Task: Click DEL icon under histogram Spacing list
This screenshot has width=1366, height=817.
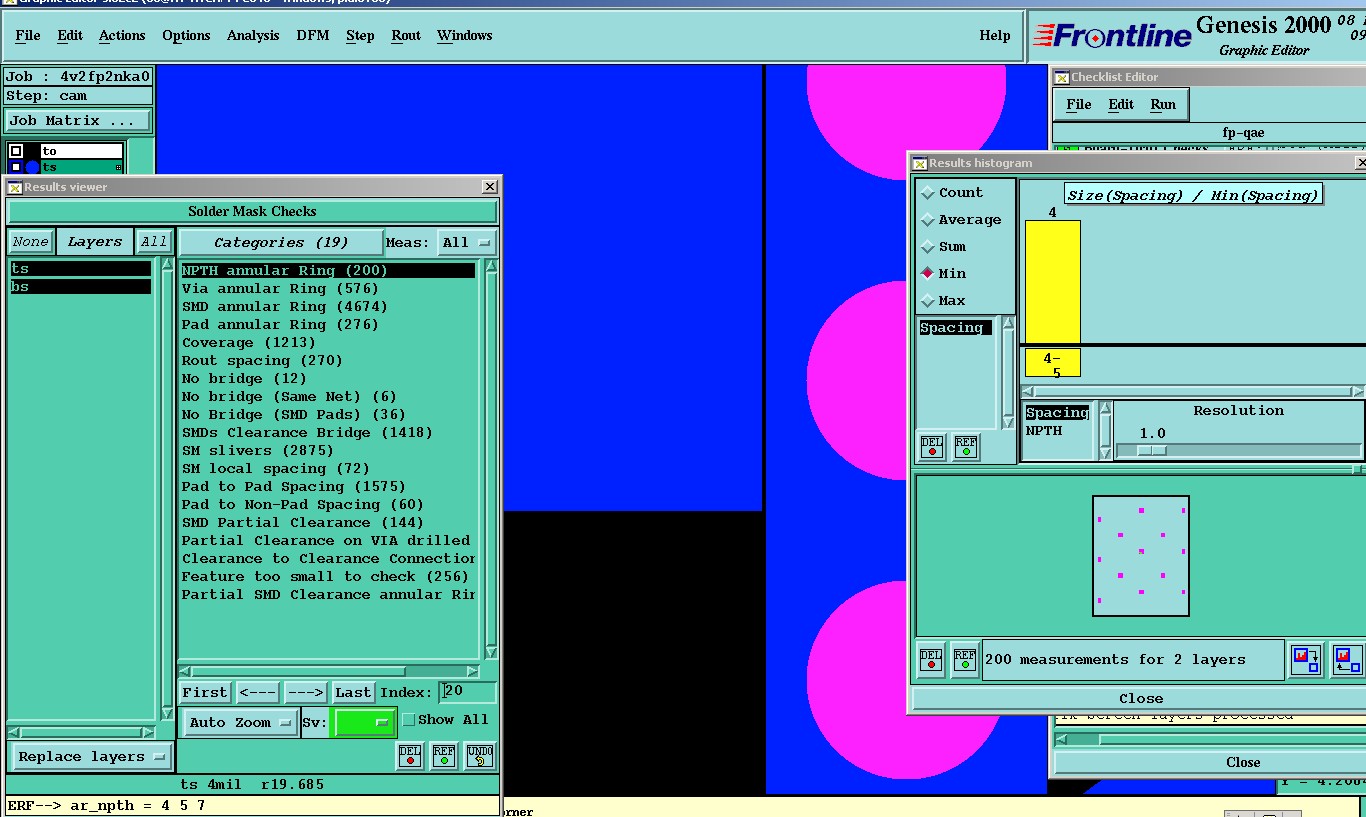Action: pos(932,448)
